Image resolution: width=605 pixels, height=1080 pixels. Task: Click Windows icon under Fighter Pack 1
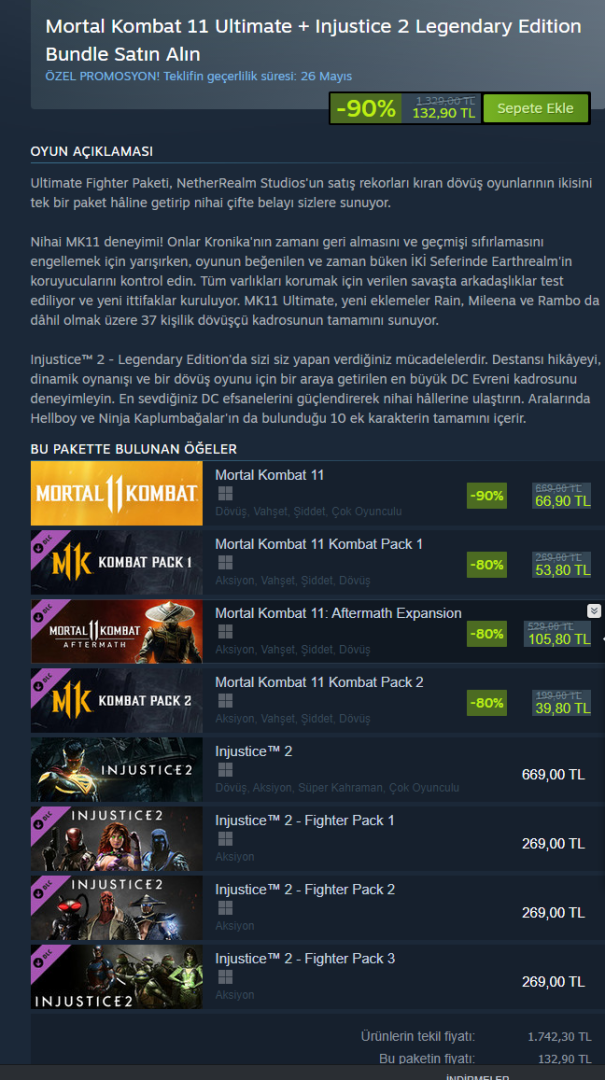pyautogui.click(x=225, y=839)
